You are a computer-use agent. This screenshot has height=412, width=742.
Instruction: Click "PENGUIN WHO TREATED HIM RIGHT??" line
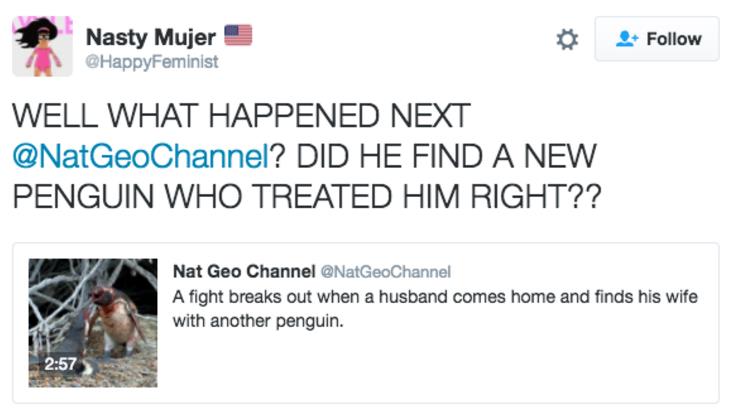click(x=307, y=196)
